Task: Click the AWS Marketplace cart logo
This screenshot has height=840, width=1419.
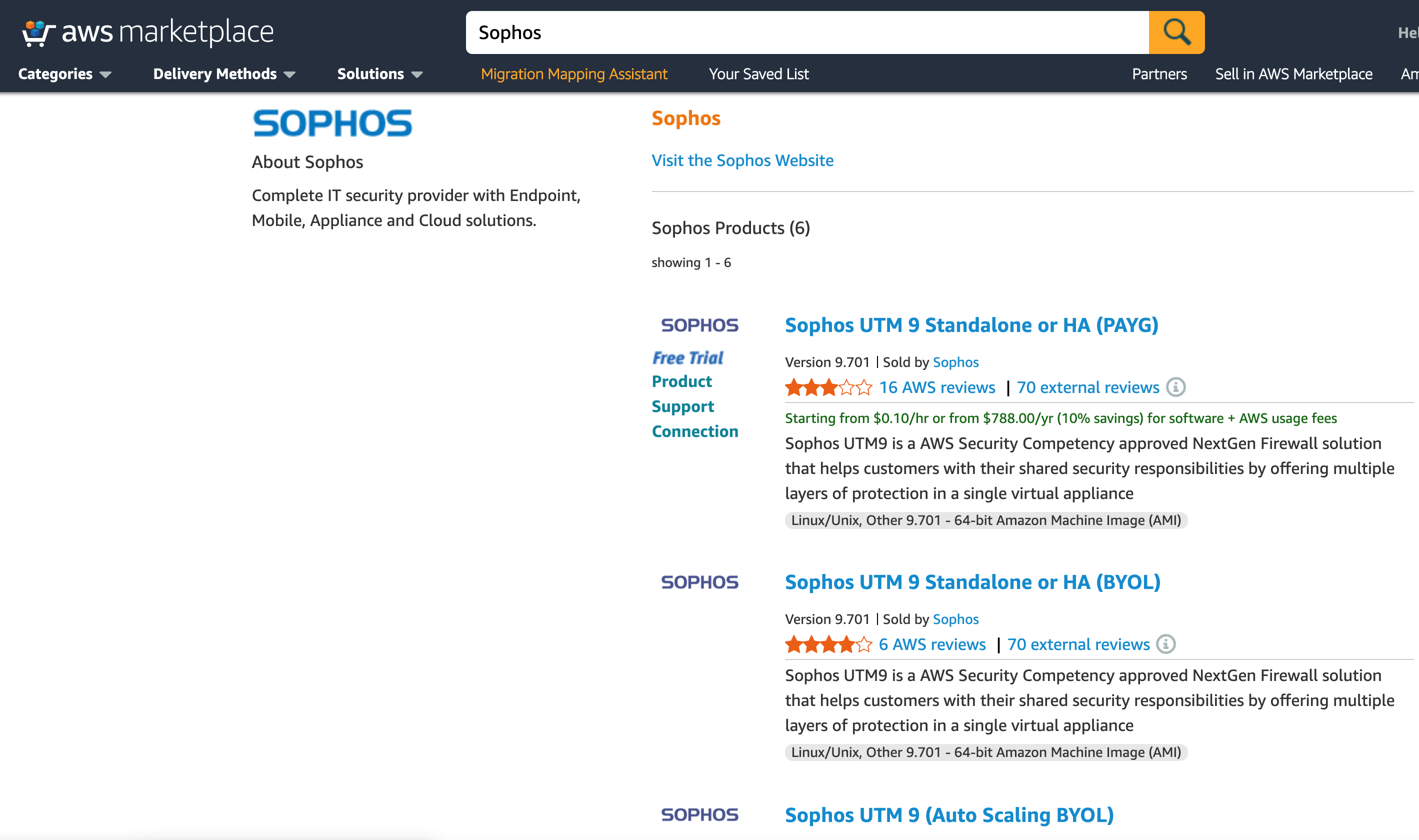Action: [147, 32]
